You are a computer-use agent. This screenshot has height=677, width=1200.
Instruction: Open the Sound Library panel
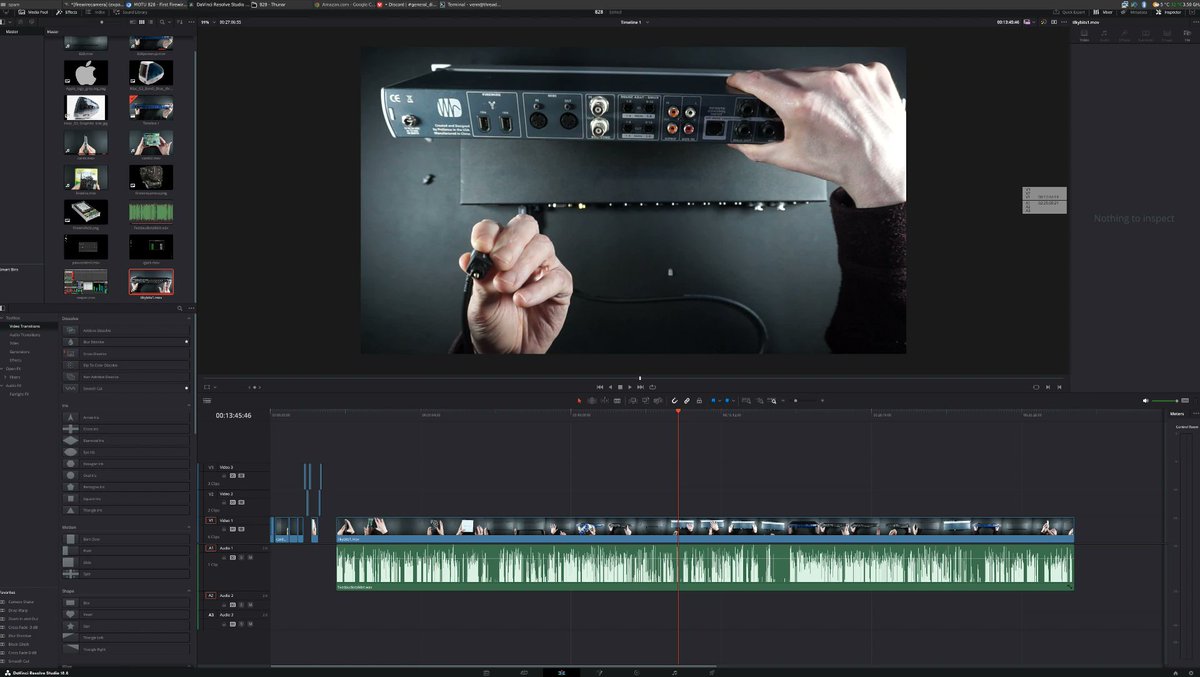pyautogui.click(x=132, y=12)
